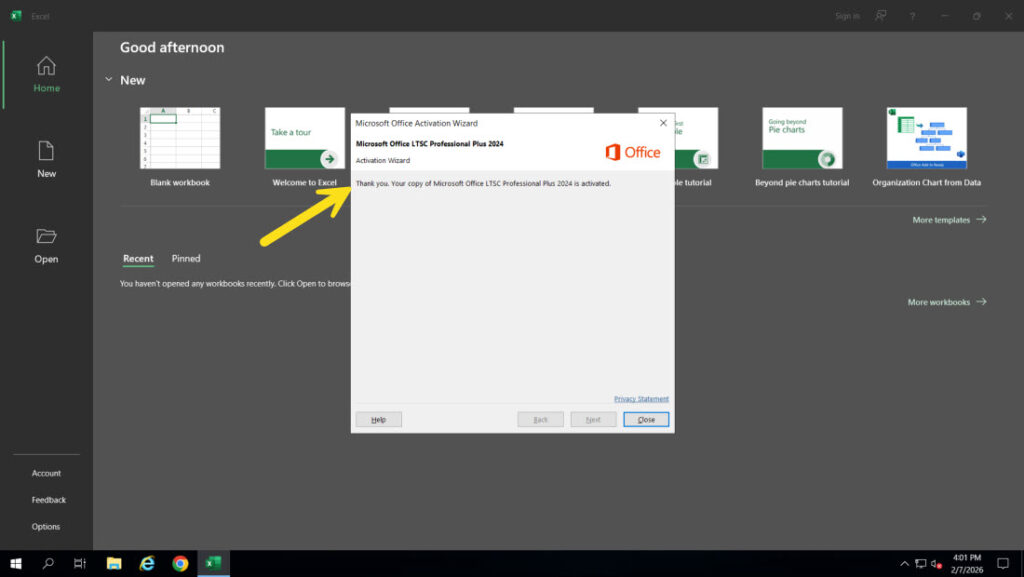Switch to the Recent tab
Image resolution: width=1024 pixels, height=577 pixels.
(x=138, y=258)
